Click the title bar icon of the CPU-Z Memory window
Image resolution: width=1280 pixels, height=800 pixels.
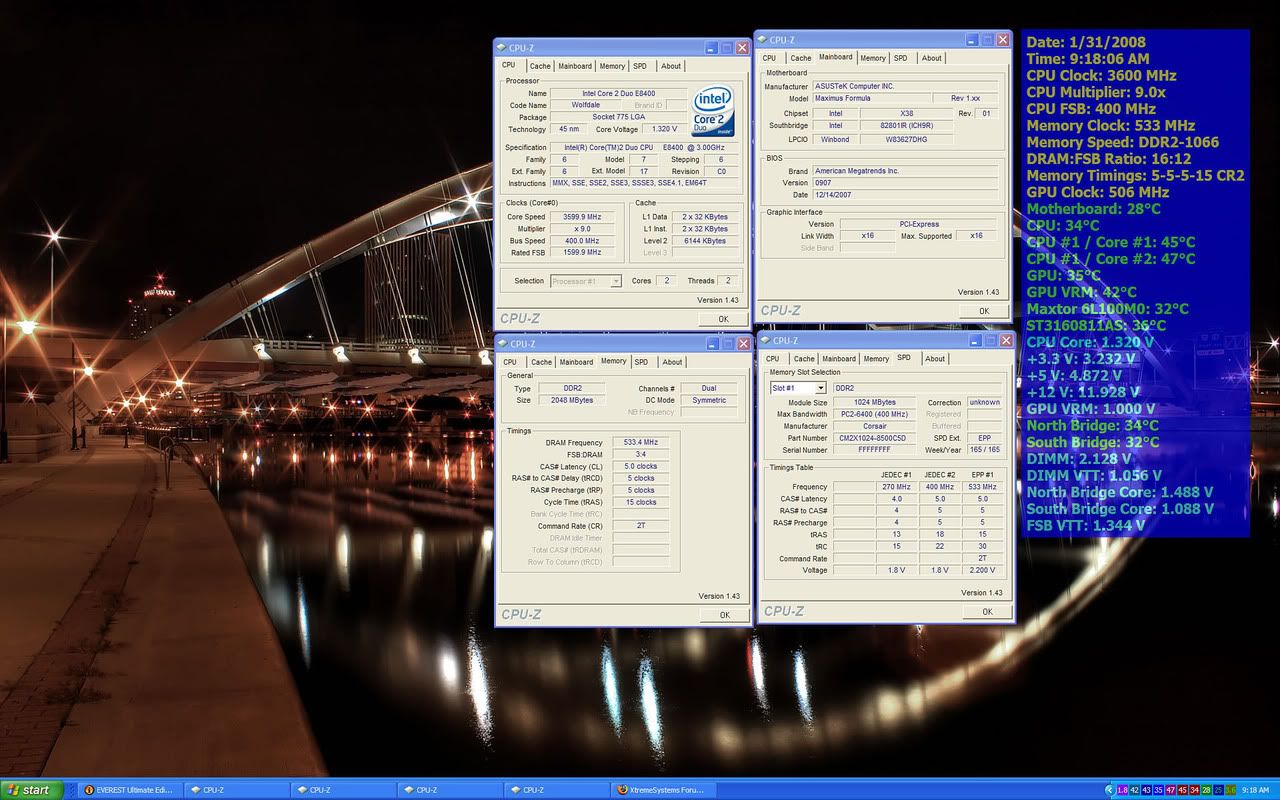click(503, 344)
